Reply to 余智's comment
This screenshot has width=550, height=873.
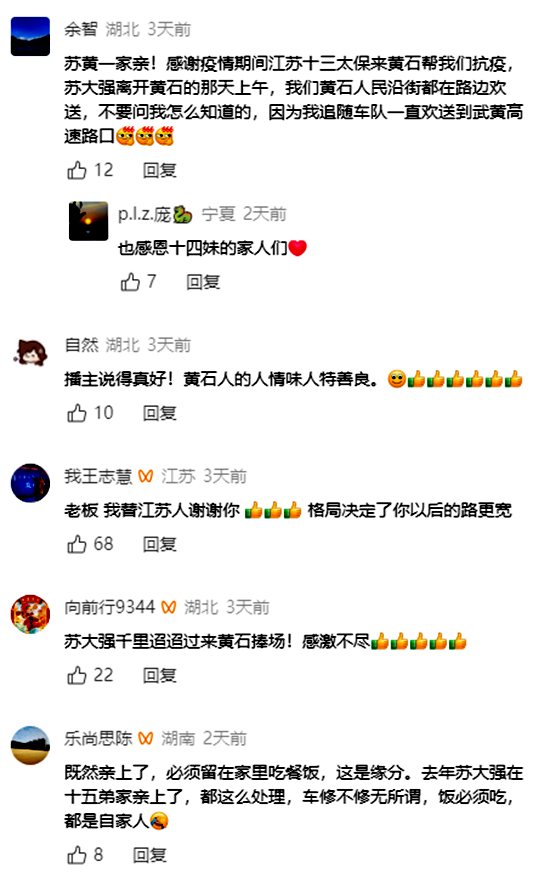[x=159, y=170]
